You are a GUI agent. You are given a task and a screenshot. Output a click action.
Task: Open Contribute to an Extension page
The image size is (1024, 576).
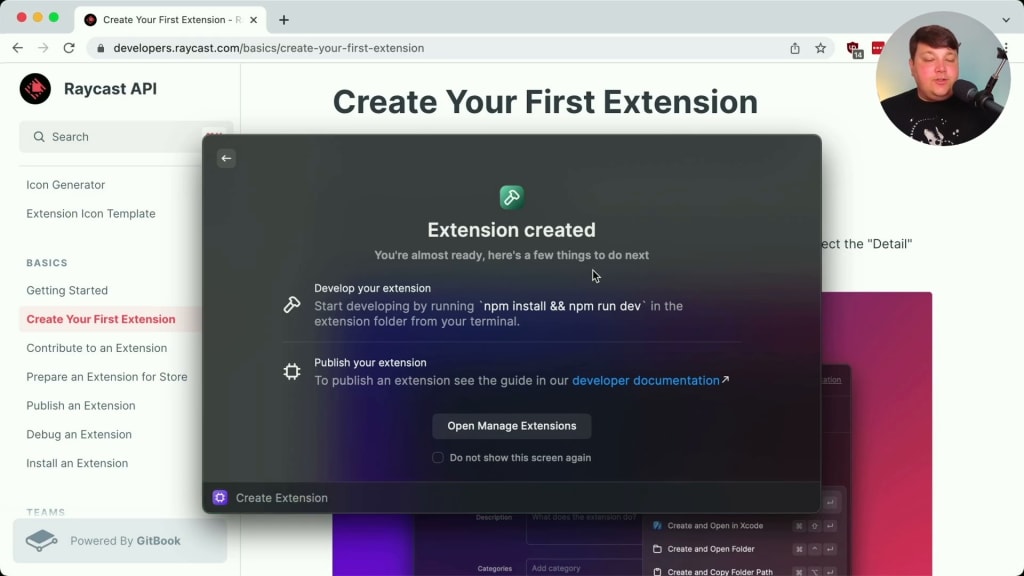(97, 347)
